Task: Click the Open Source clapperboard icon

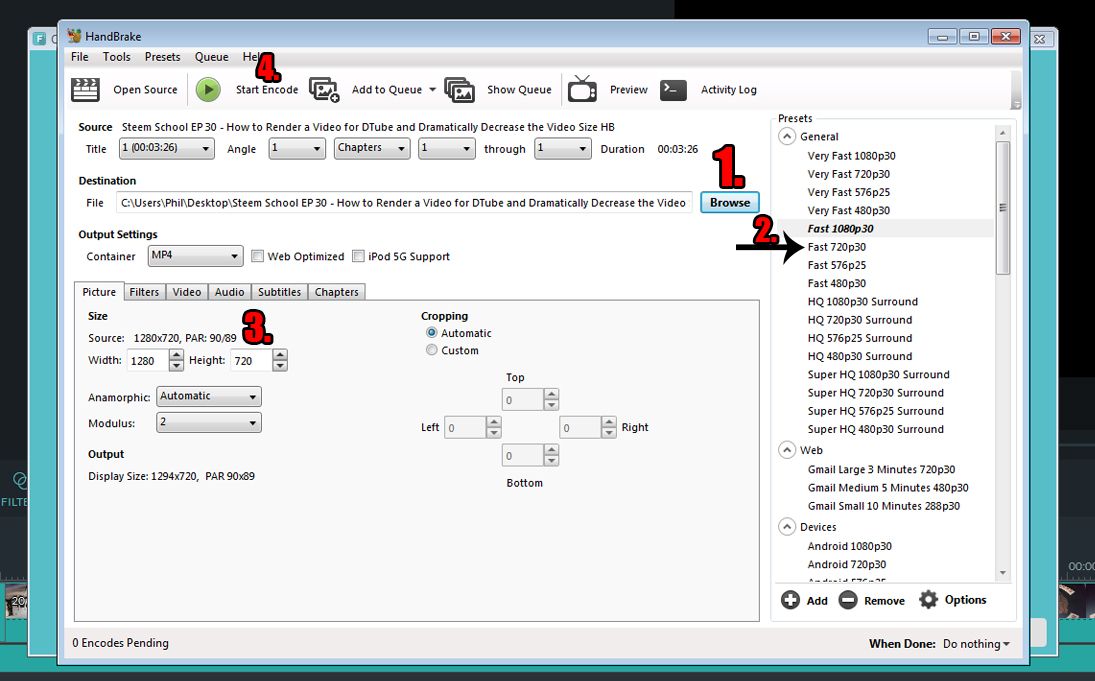Action: click(x=85, y=89)
